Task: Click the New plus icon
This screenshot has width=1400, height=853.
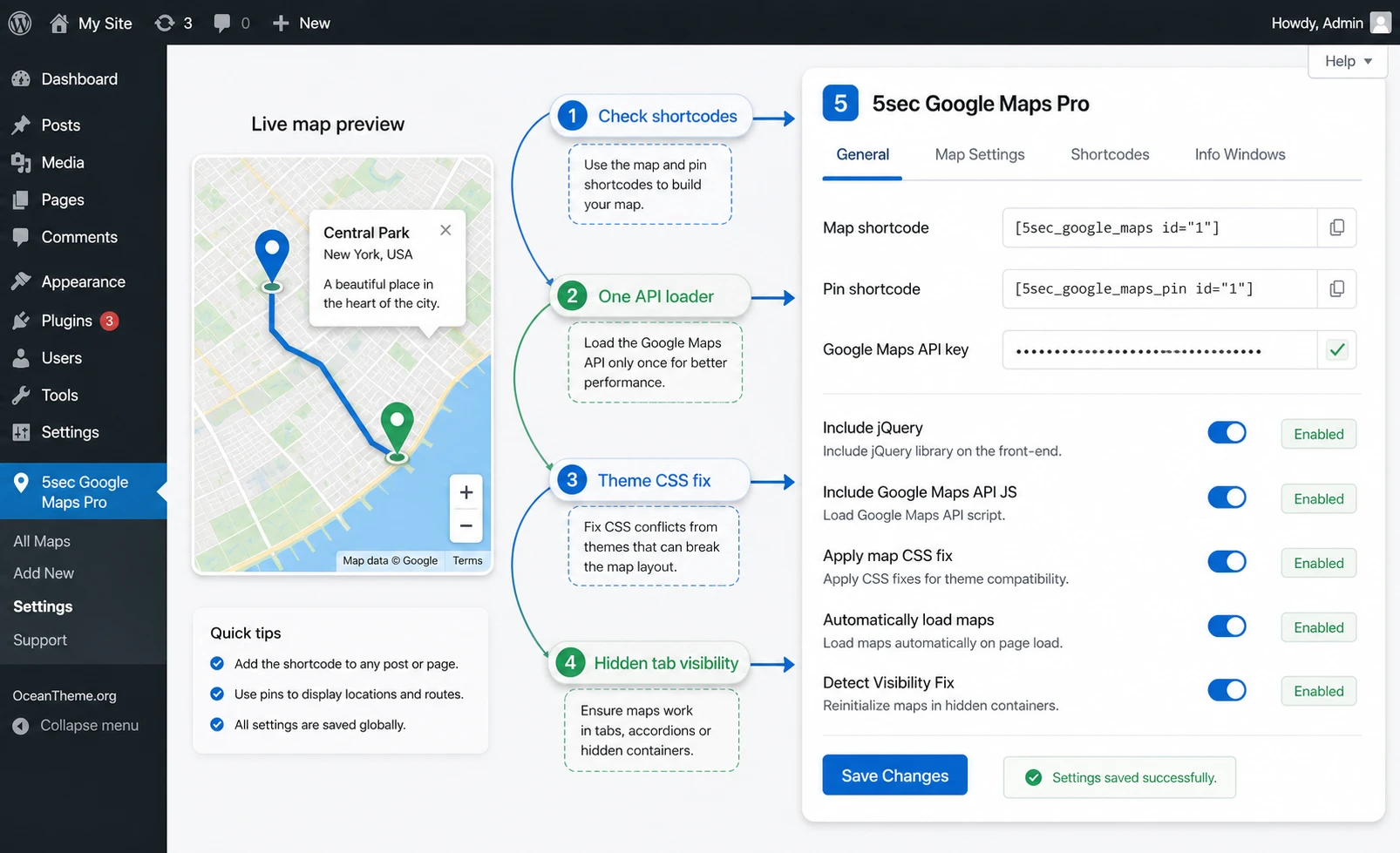Action: click(x=280, y=23)
